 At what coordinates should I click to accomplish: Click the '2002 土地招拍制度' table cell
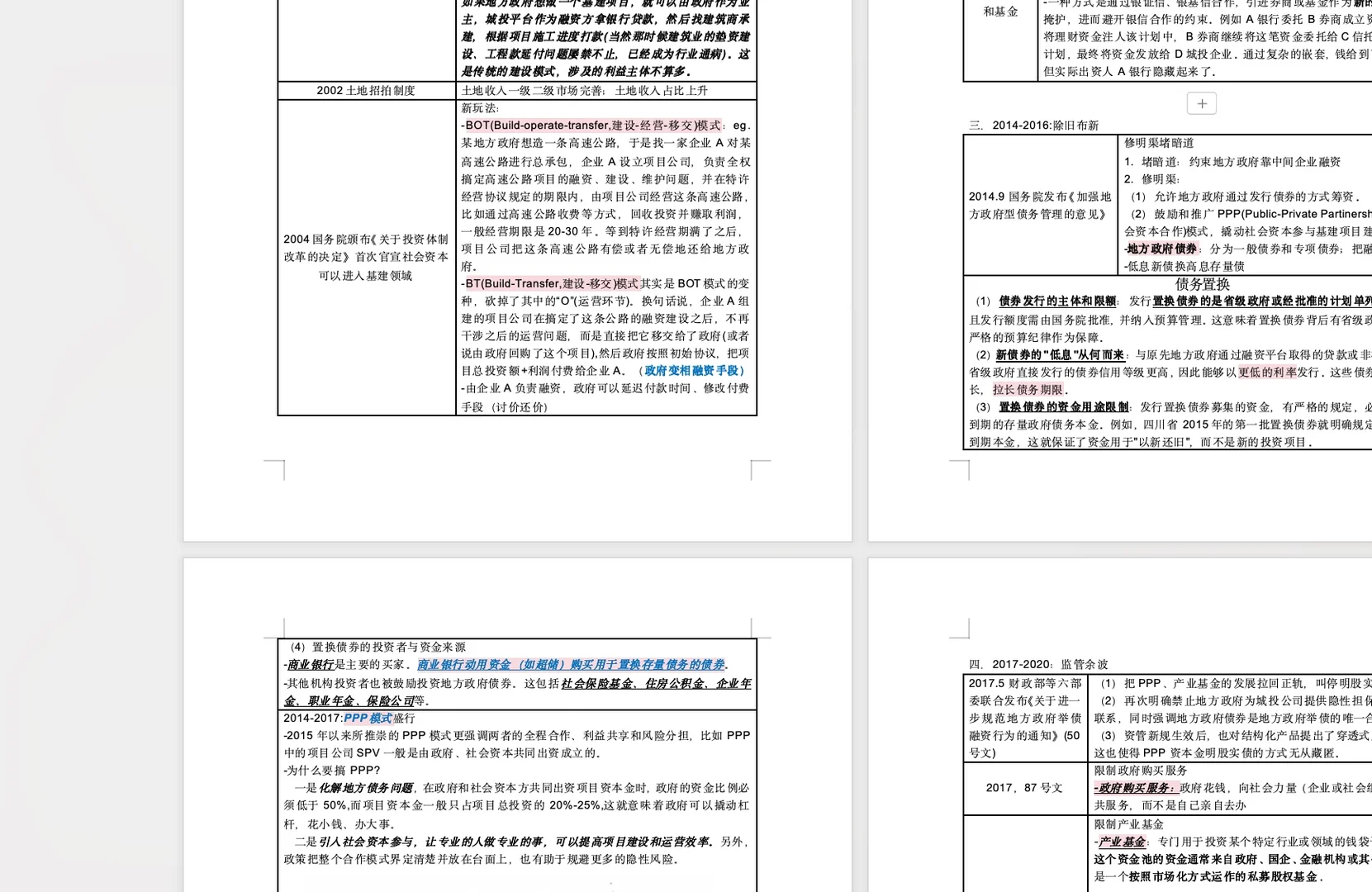[366, 91]
